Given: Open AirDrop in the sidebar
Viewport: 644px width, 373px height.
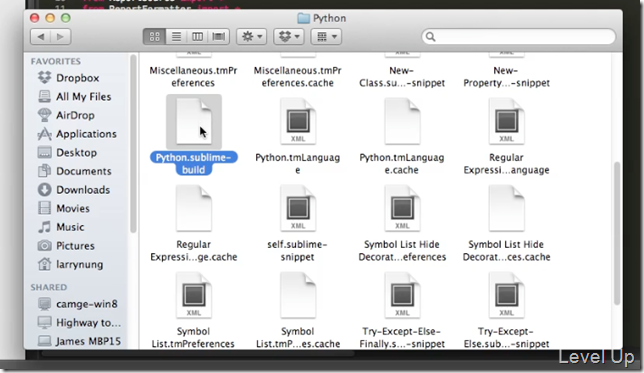Looking at the screenshot, I should (66, 115).
